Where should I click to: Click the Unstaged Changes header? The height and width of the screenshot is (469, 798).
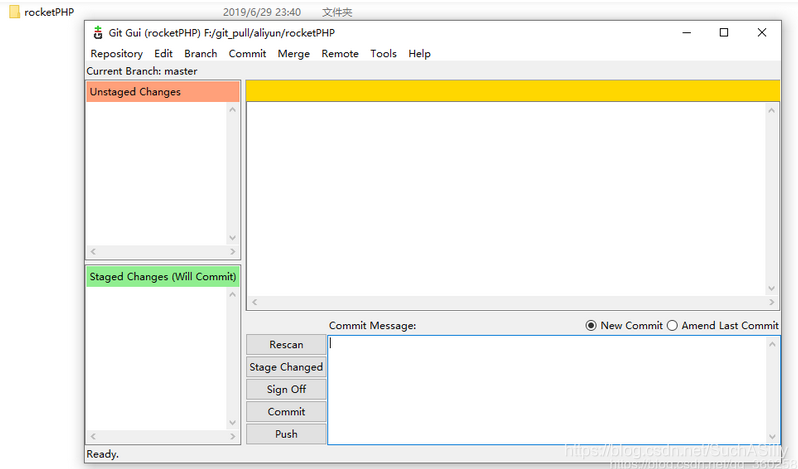point(163,92)
